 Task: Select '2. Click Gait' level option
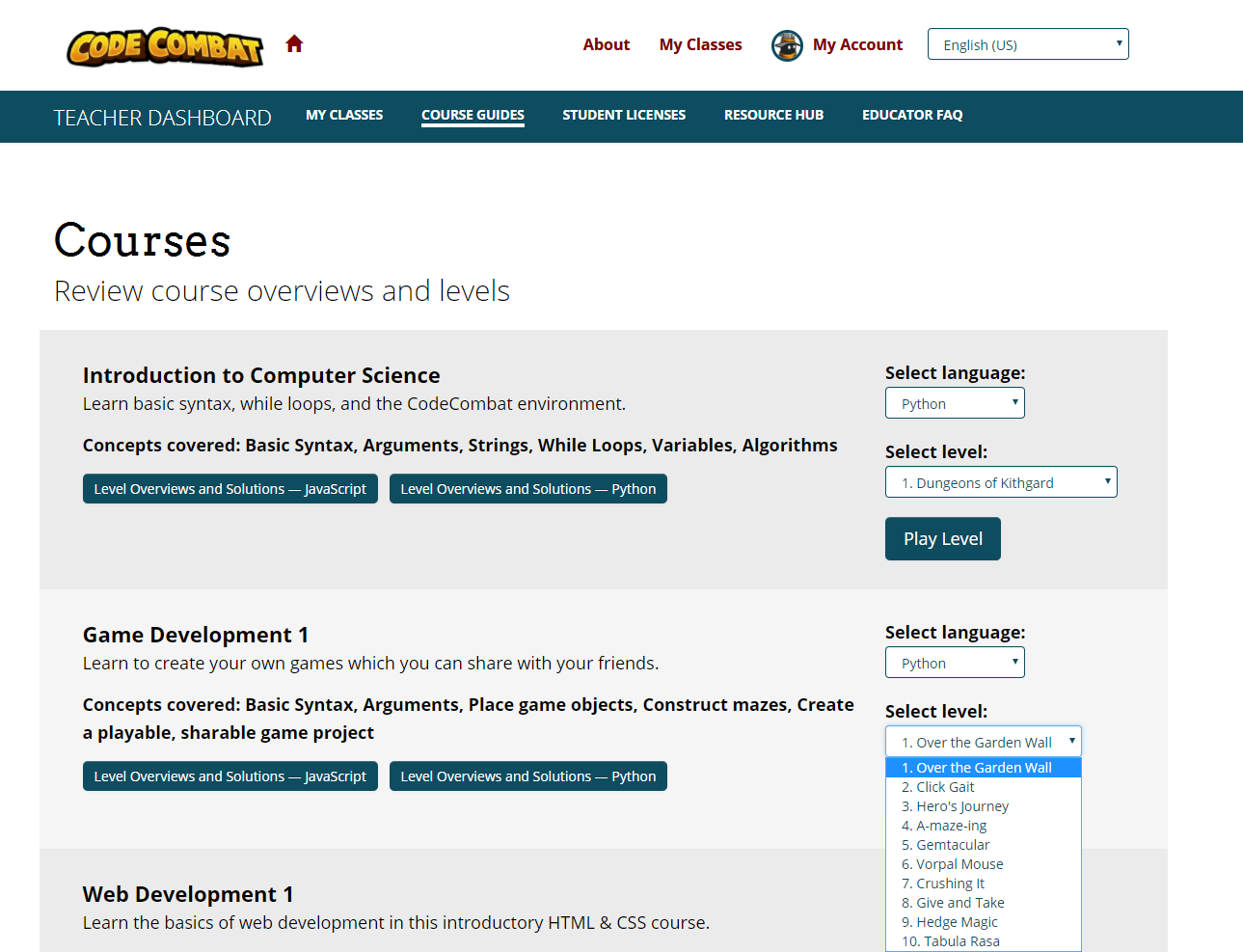pos(984,787)
